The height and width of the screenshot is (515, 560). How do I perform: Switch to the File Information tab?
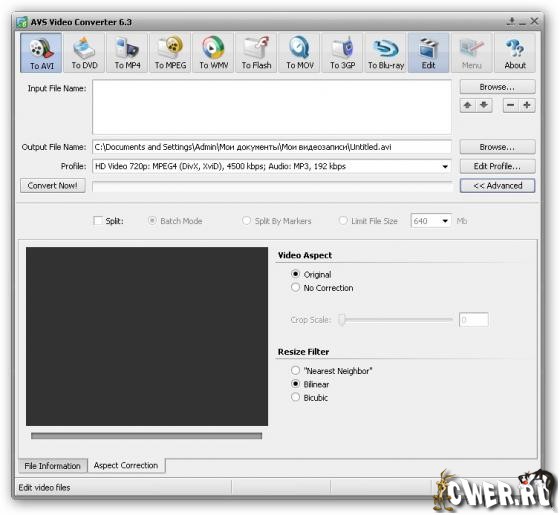[x=52, y=466]
